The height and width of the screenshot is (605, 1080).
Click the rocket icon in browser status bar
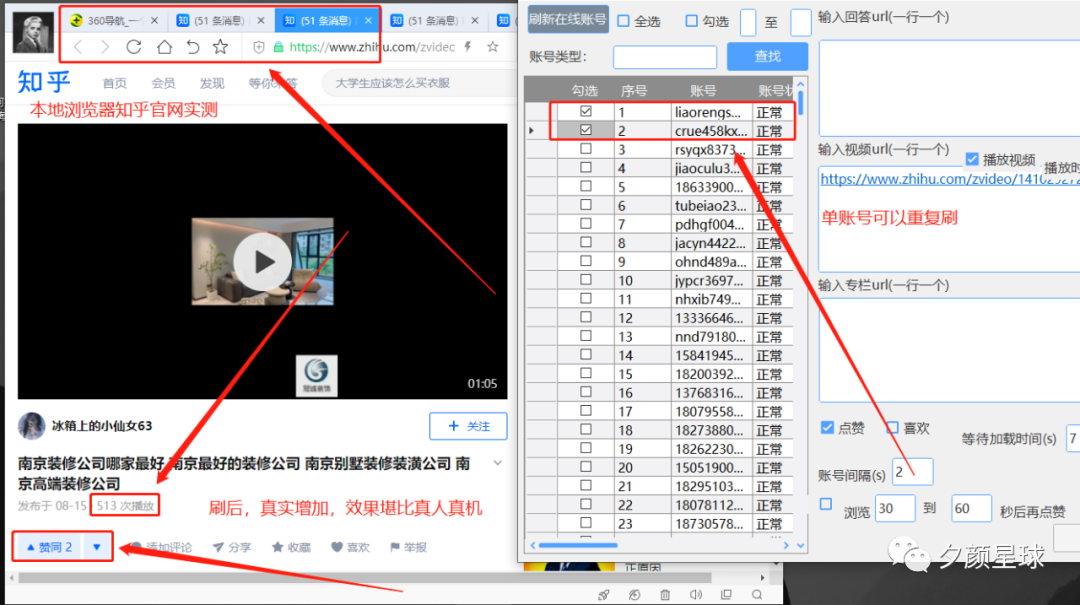coord(603,595)
